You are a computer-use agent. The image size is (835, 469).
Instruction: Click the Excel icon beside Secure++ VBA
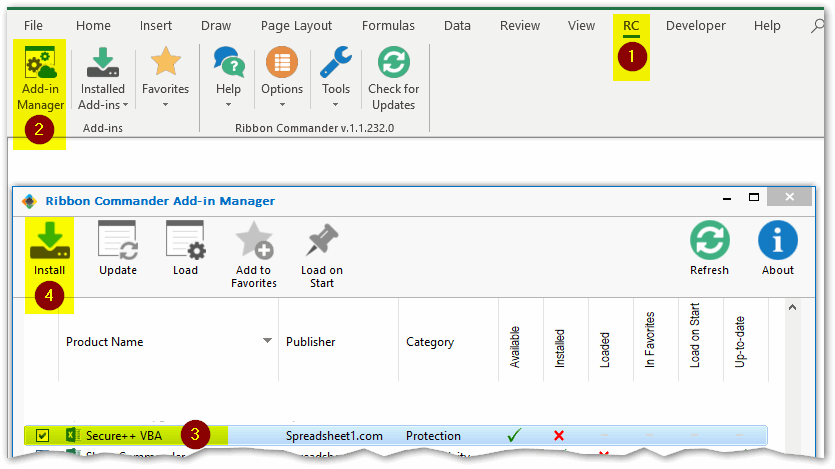click(73, 435)
